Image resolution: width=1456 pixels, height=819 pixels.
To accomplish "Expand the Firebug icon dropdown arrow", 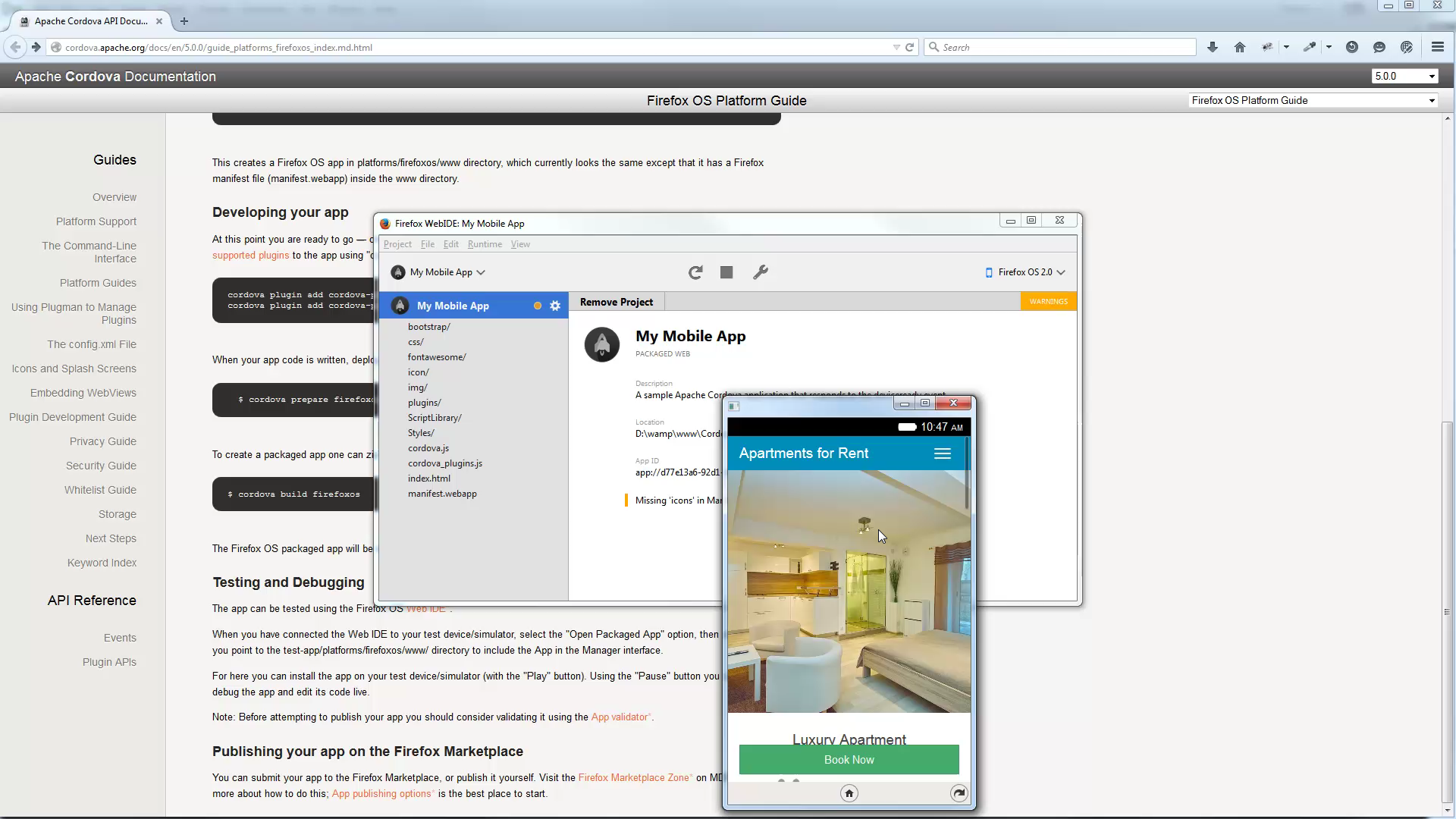I will [x=1286, y=47].
